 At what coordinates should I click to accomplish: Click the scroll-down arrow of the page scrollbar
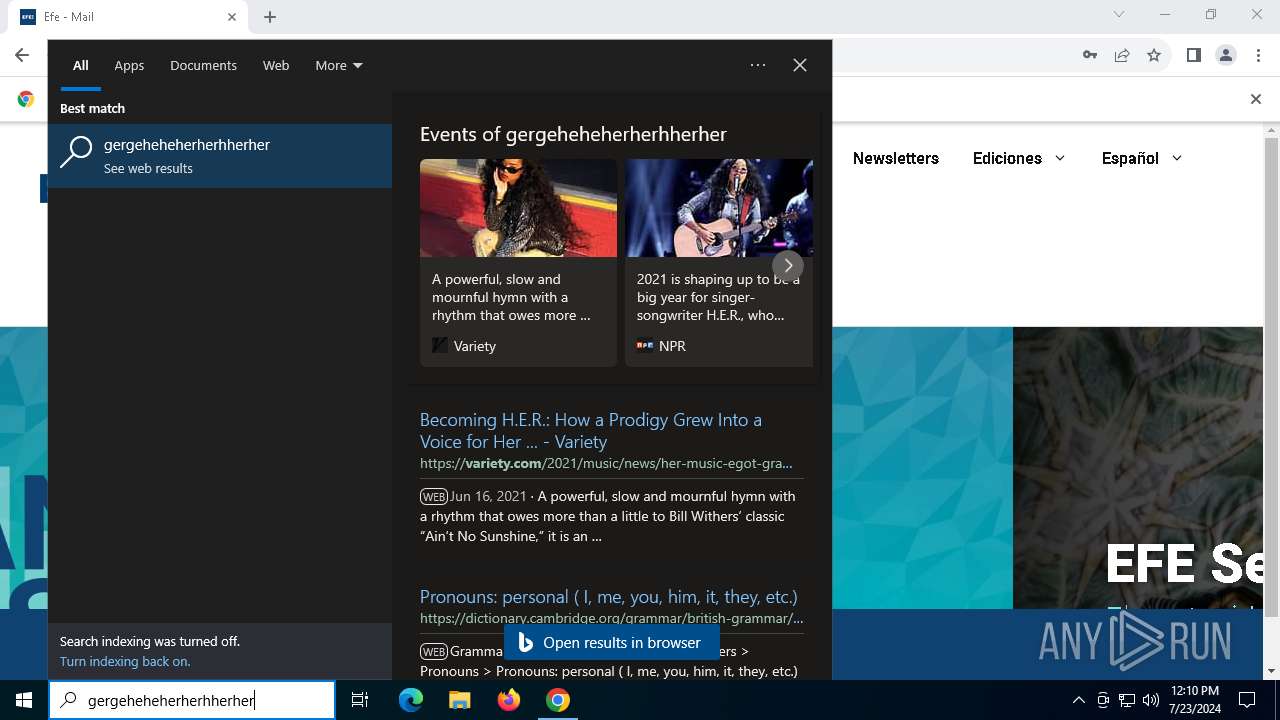pos(1272,671)
